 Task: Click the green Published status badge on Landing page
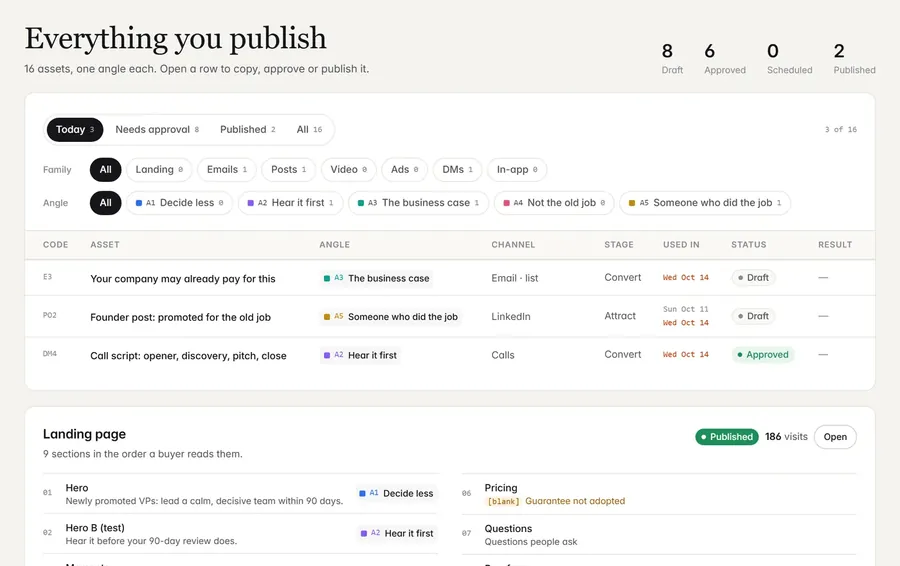[x=727, y=437]
